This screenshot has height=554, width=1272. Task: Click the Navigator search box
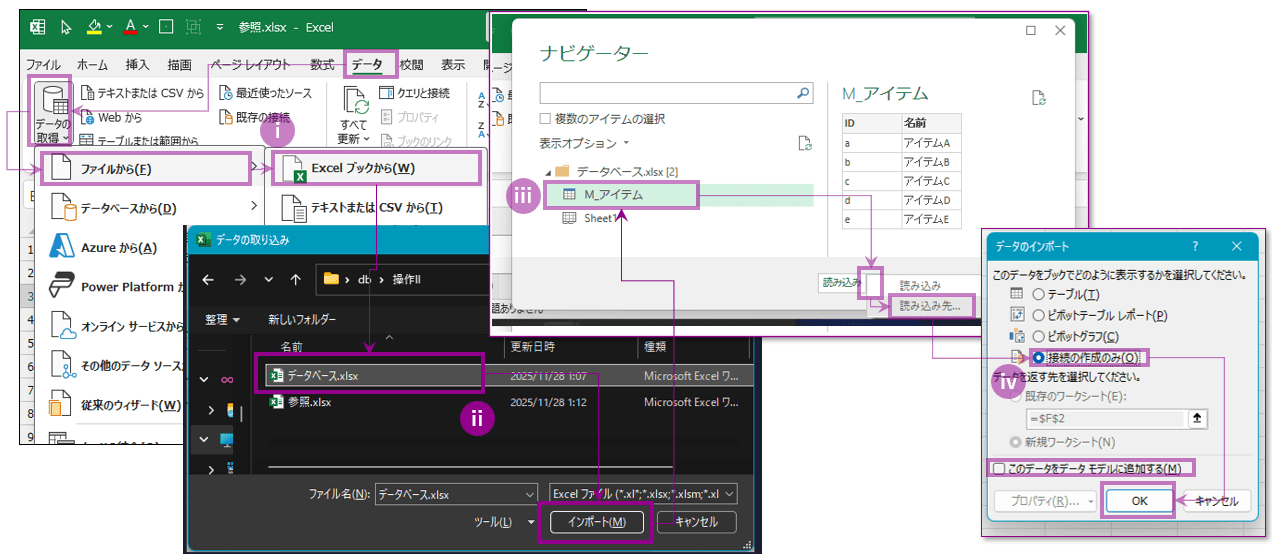tap(667, 93)
